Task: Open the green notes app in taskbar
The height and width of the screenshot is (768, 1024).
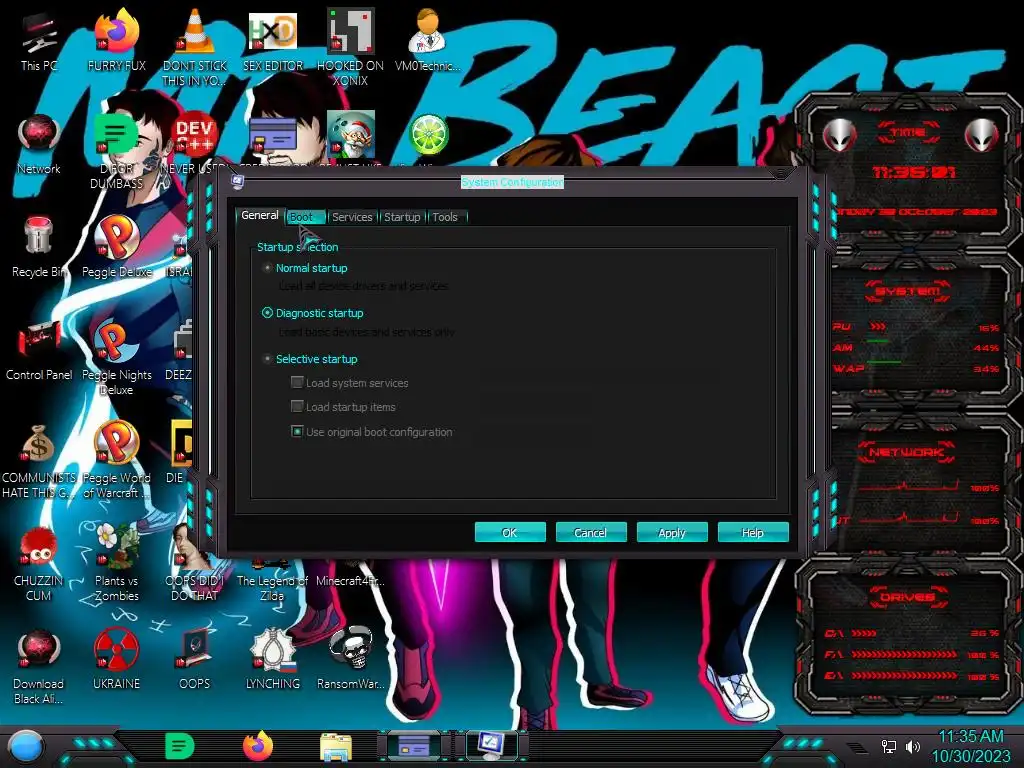Action: click(x=180, y=746)
